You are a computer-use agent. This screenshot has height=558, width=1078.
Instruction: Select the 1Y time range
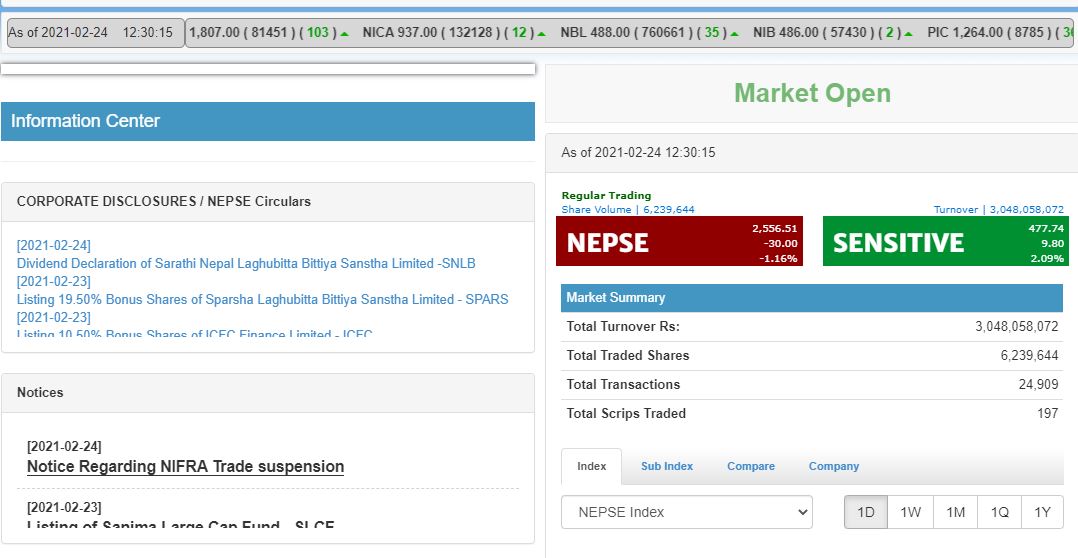tap(1042, 512)
